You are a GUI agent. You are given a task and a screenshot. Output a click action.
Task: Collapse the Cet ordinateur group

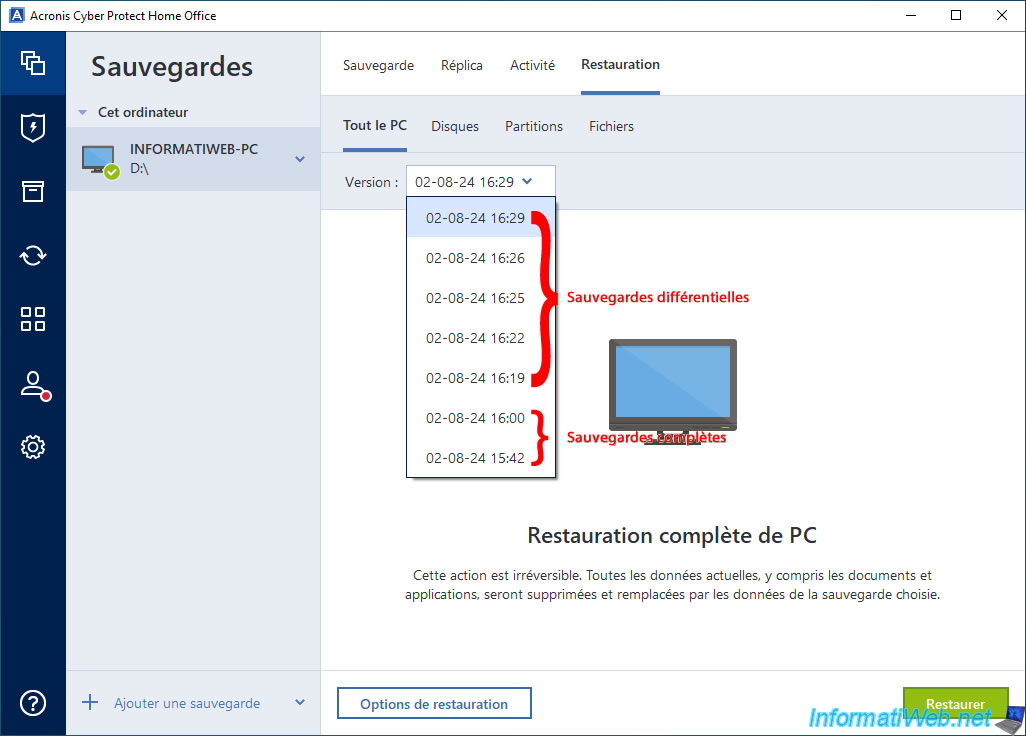[82, 113]
